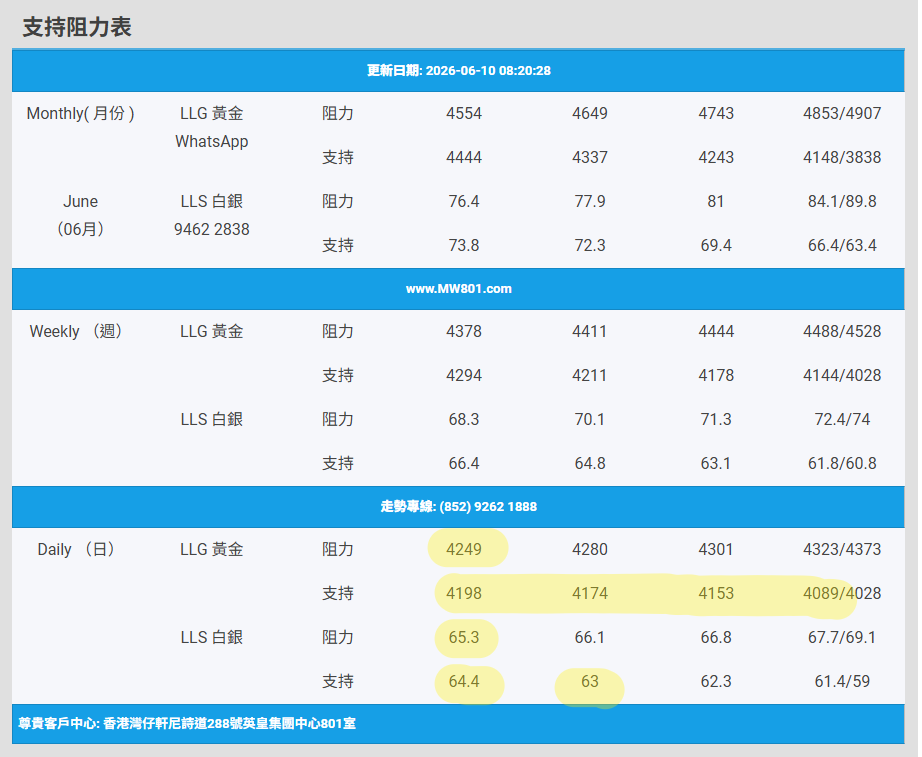This screenshot has height=757, width=922.
Task: Select the 66.4/63.4 cell
Action: coord(842,245)
